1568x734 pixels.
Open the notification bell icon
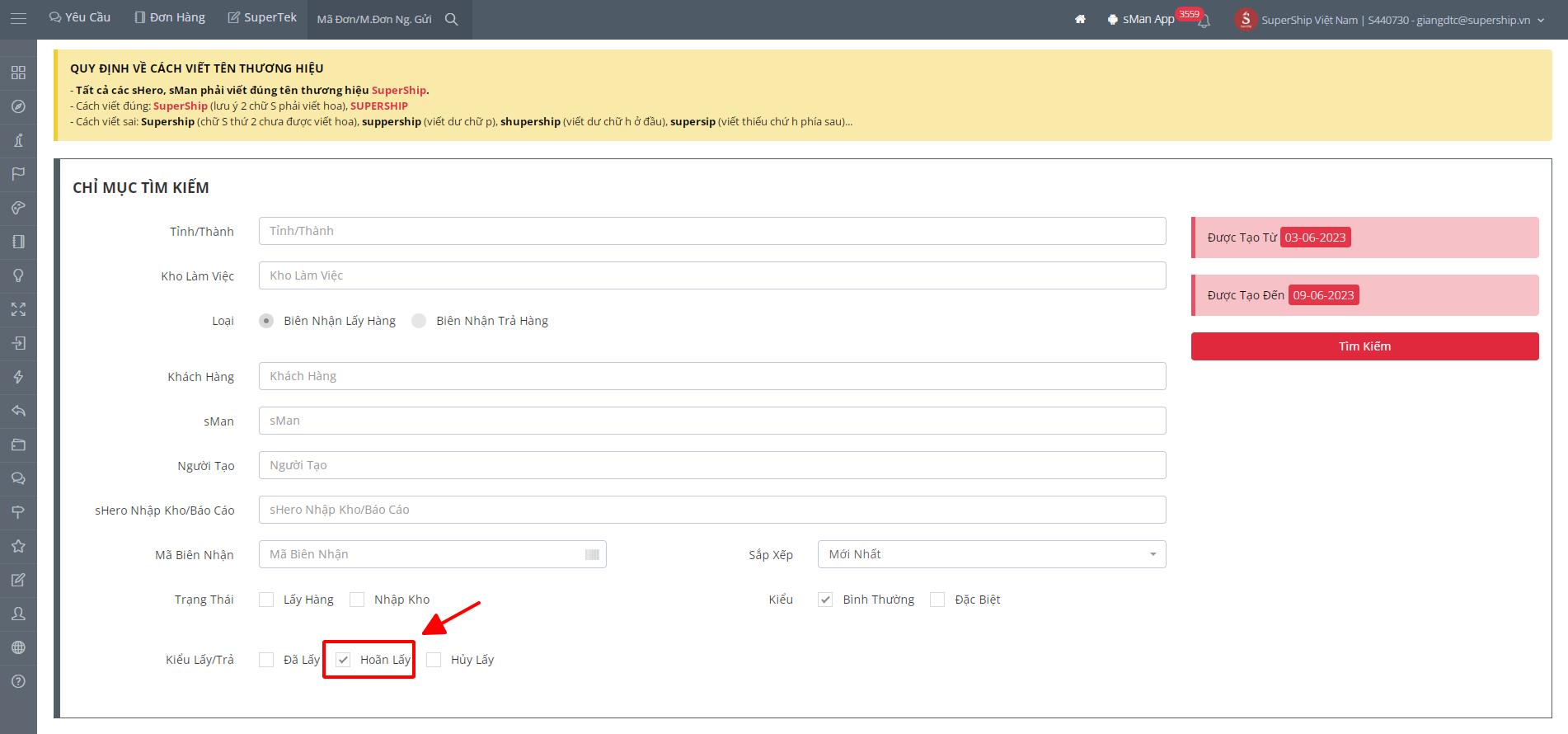tap(1204, 21)
